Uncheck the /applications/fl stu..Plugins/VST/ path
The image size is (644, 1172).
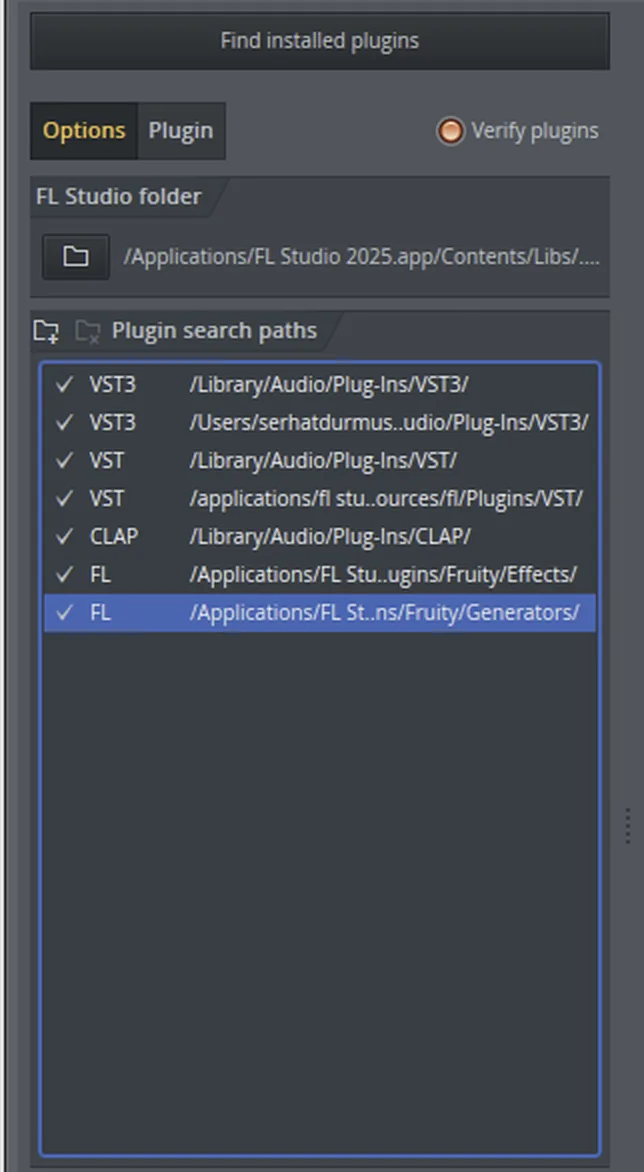click(x=65, y=499)
